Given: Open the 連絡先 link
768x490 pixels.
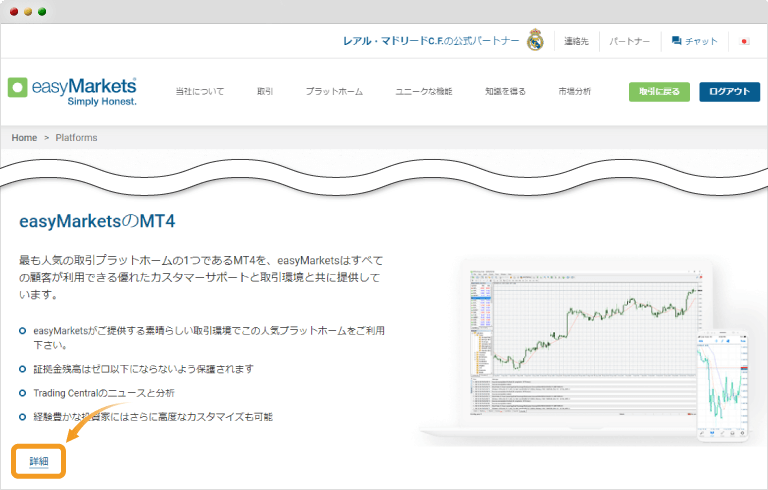Looking at the screenshot, I should pyautogui.click(x=576, y=41).
